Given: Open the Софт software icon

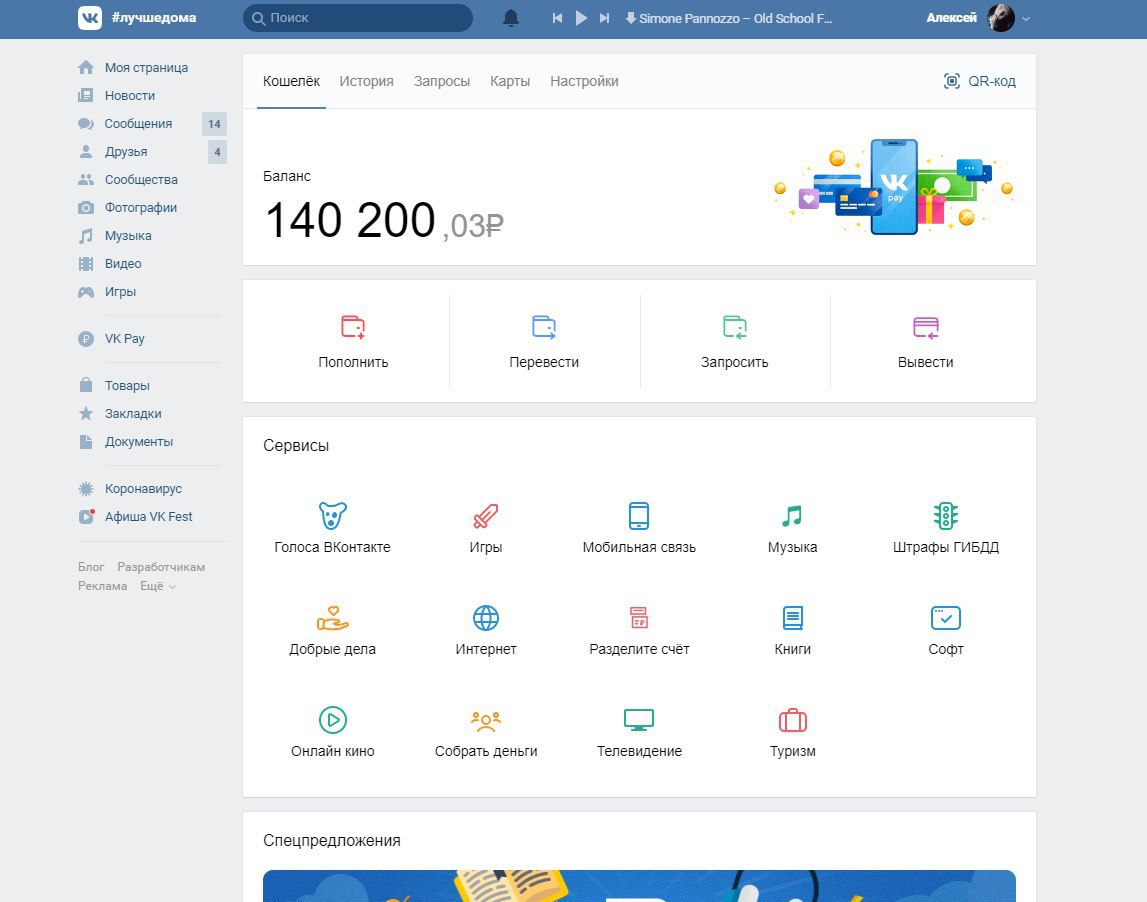Looking at the screenshot, I should [946, 618].
